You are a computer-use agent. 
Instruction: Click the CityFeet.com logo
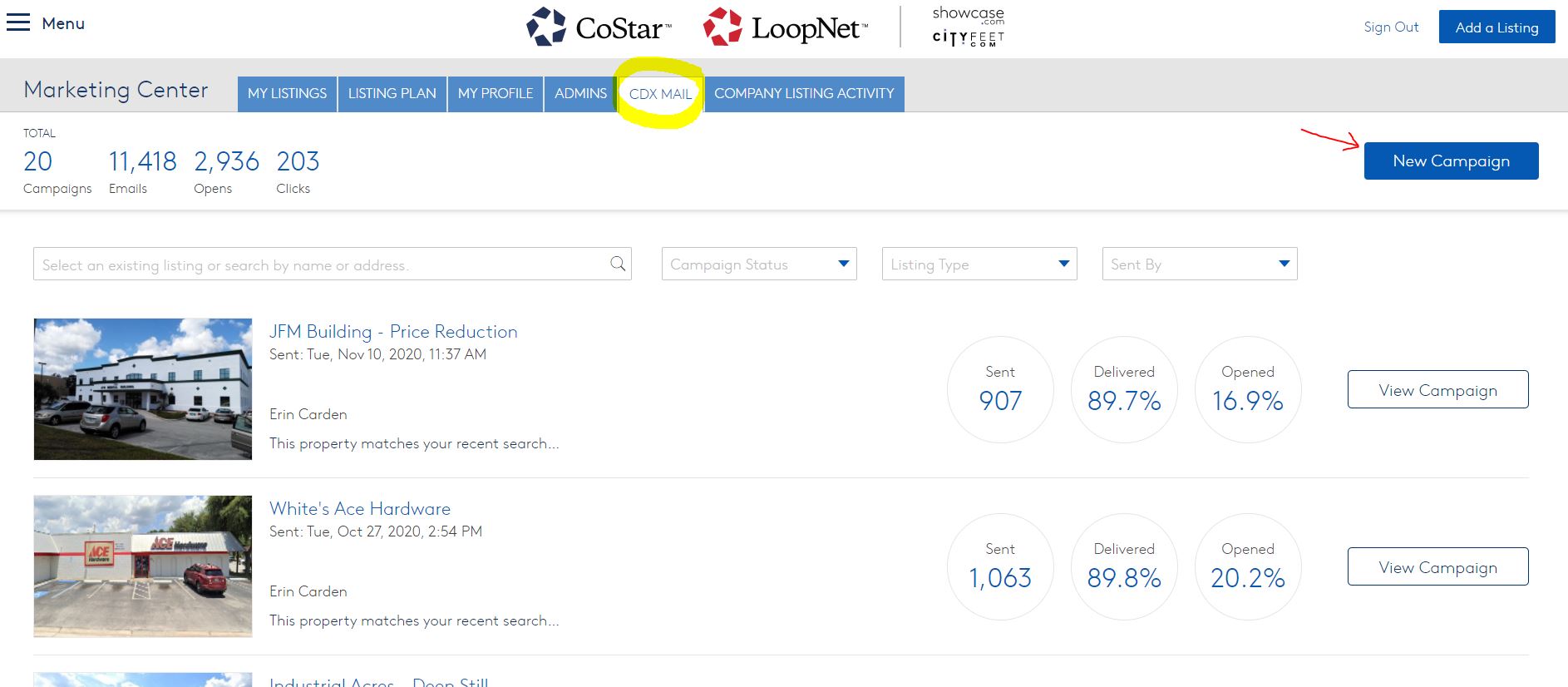(968, 38)
